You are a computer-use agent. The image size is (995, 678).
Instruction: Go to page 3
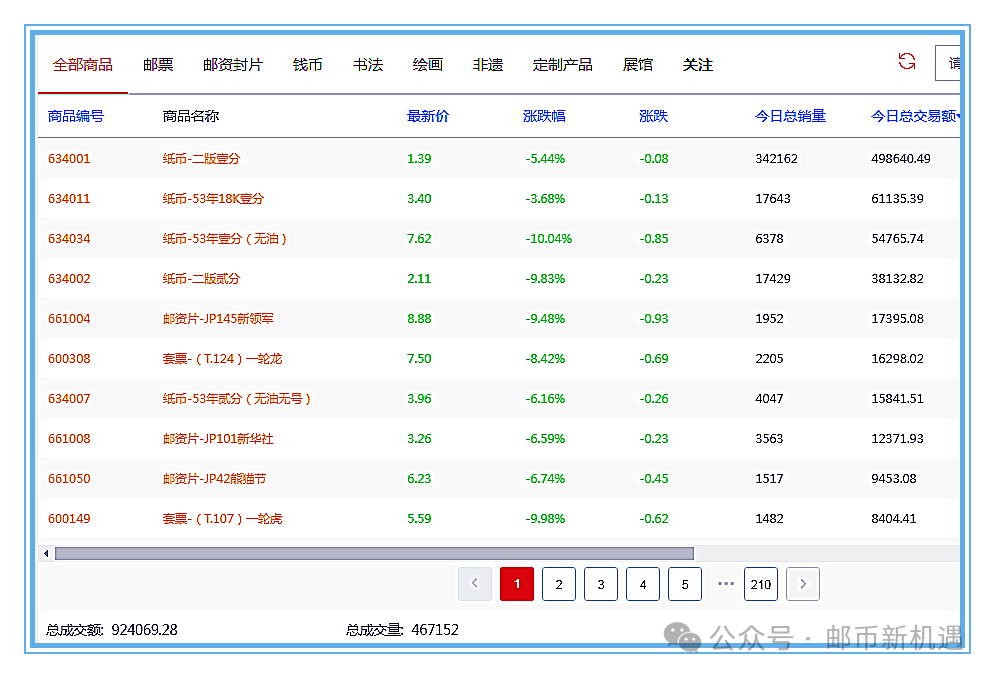tap(601, 584)
